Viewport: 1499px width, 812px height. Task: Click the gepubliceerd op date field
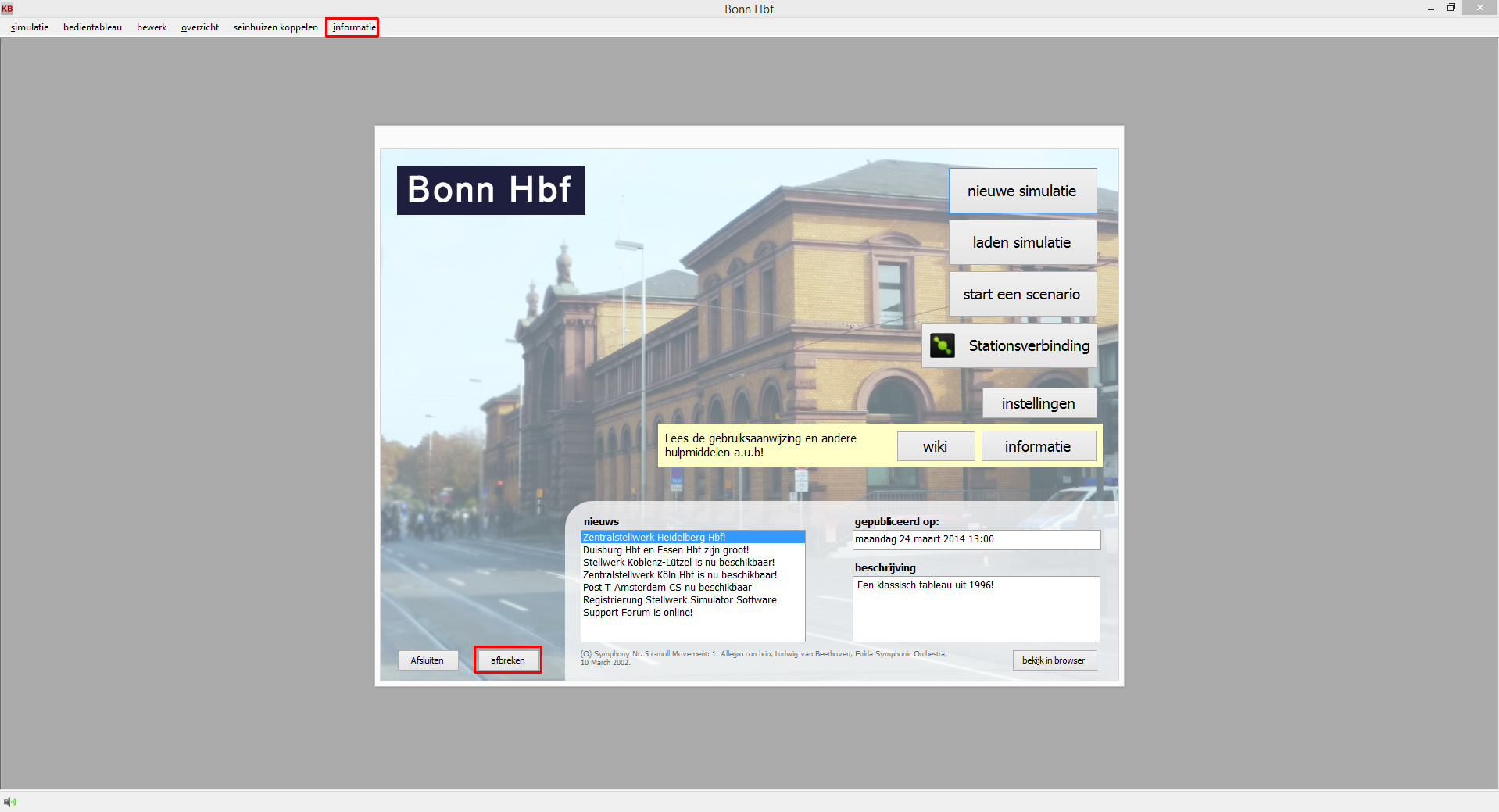pos(975,539)
